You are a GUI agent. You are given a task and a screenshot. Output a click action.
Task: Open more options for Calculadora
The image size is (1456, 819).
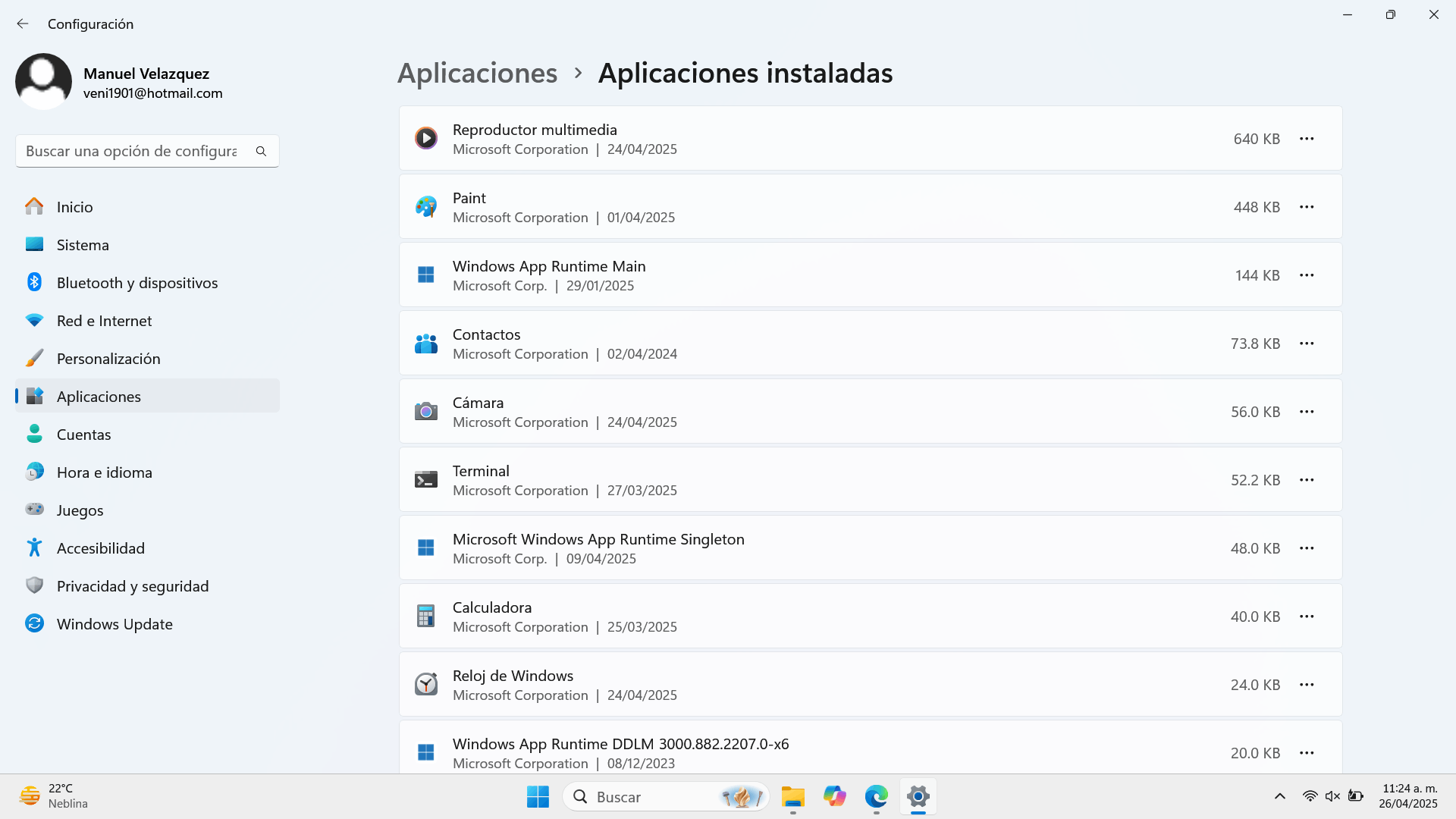[1307, 616]
